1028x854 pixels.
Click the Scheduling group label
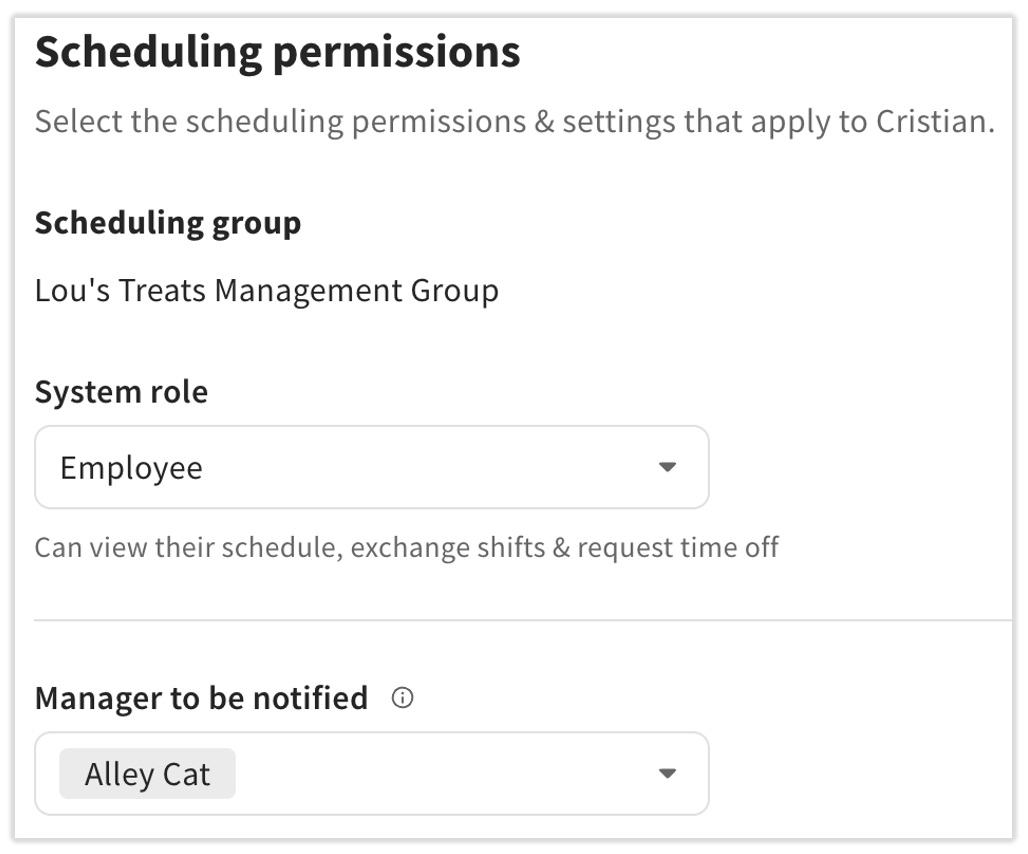[168, 223]
